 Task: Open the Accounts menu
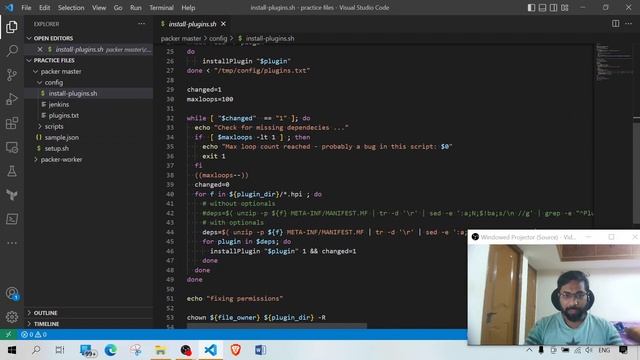12,293
